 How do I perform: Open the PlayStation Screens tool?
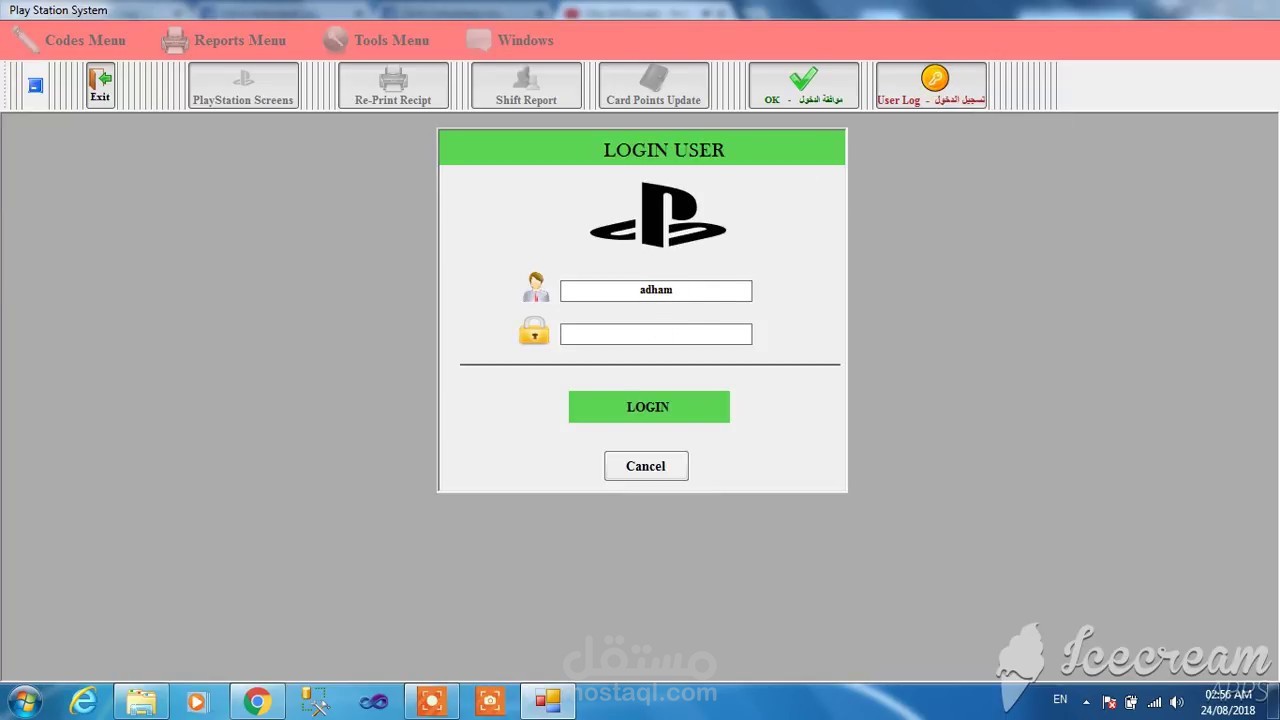(x=243, y=85)
